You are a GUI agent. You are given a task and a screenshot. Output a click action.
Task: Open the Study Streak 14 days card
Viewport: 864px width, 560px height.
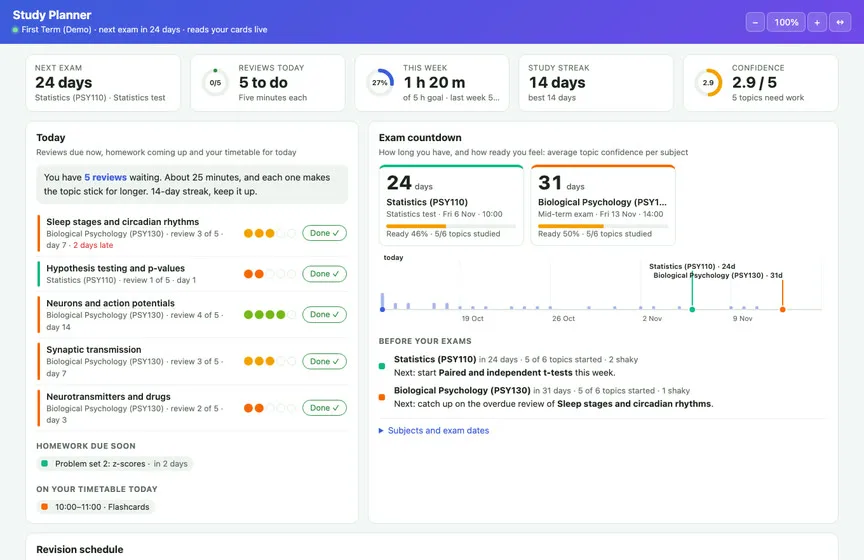click(x=596, y=83)
